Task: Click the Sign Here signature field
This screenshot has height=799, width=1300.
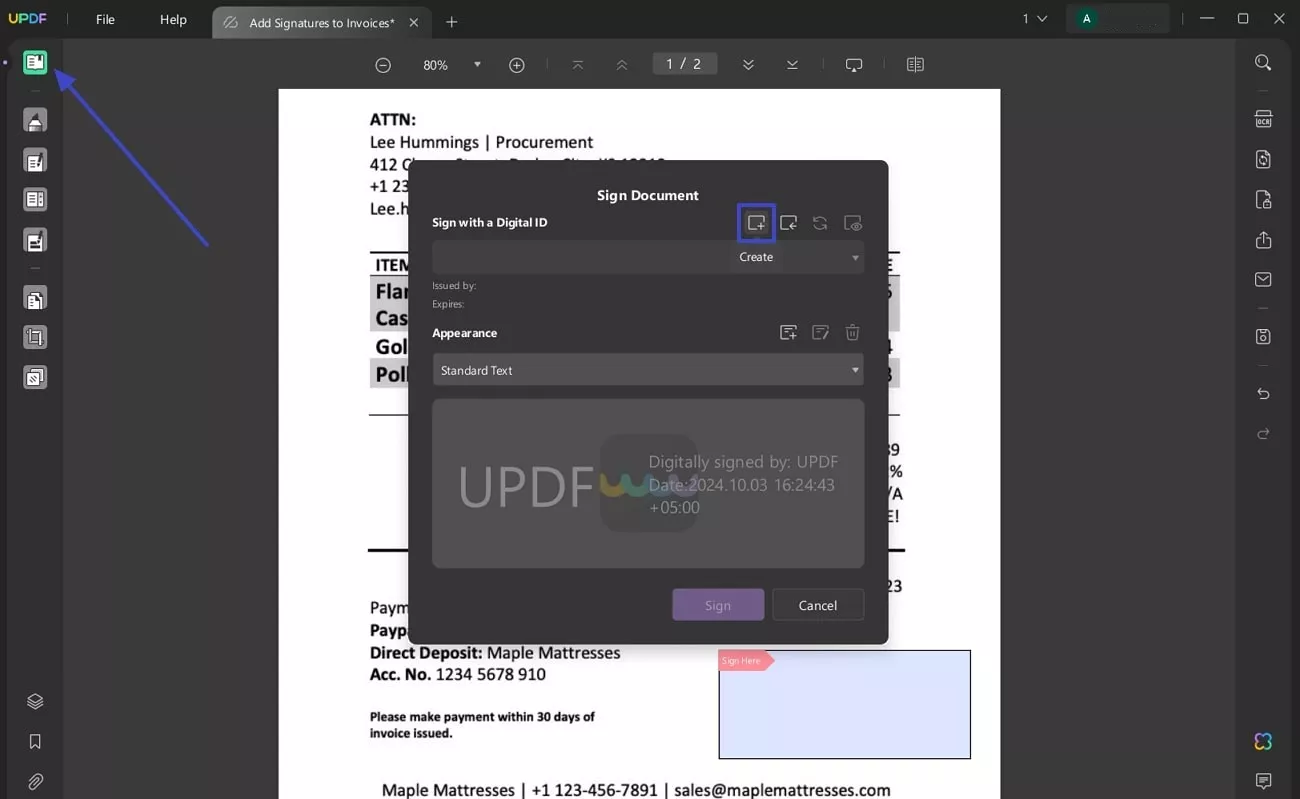Action: click(844, 704)
